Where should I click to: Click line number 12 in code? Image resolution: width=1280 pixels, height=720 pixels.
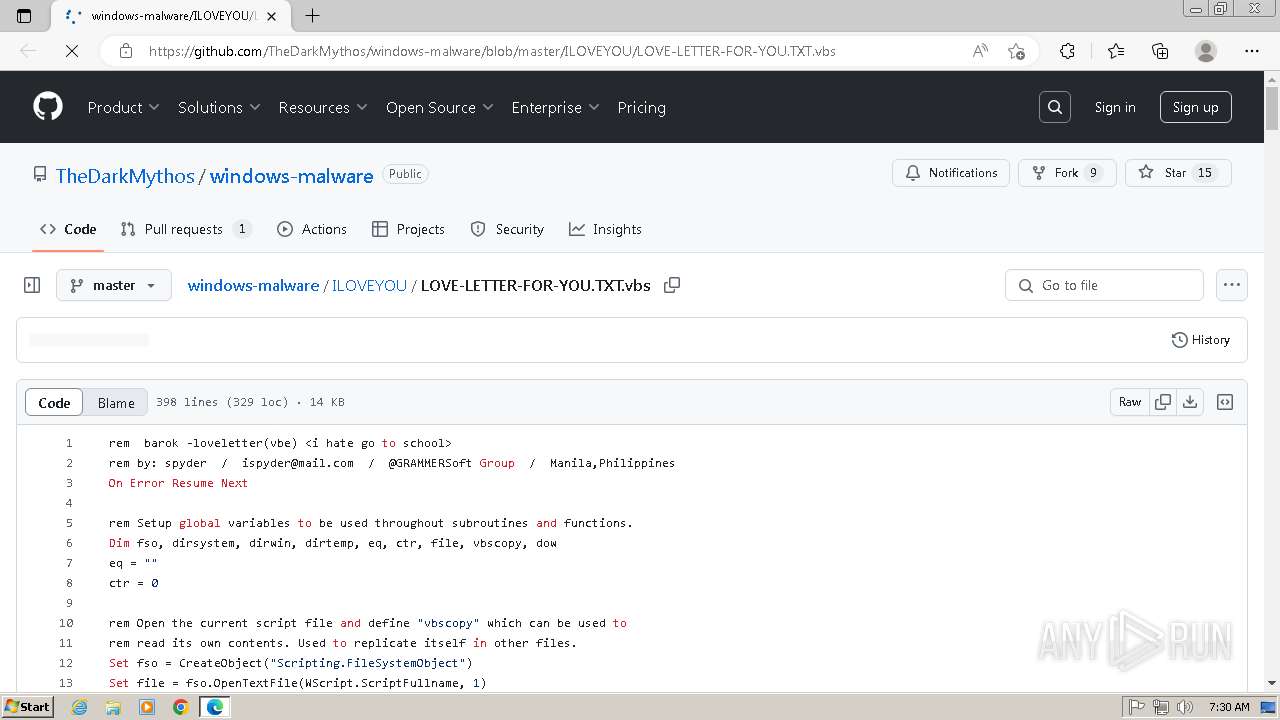tap(66, 663)
